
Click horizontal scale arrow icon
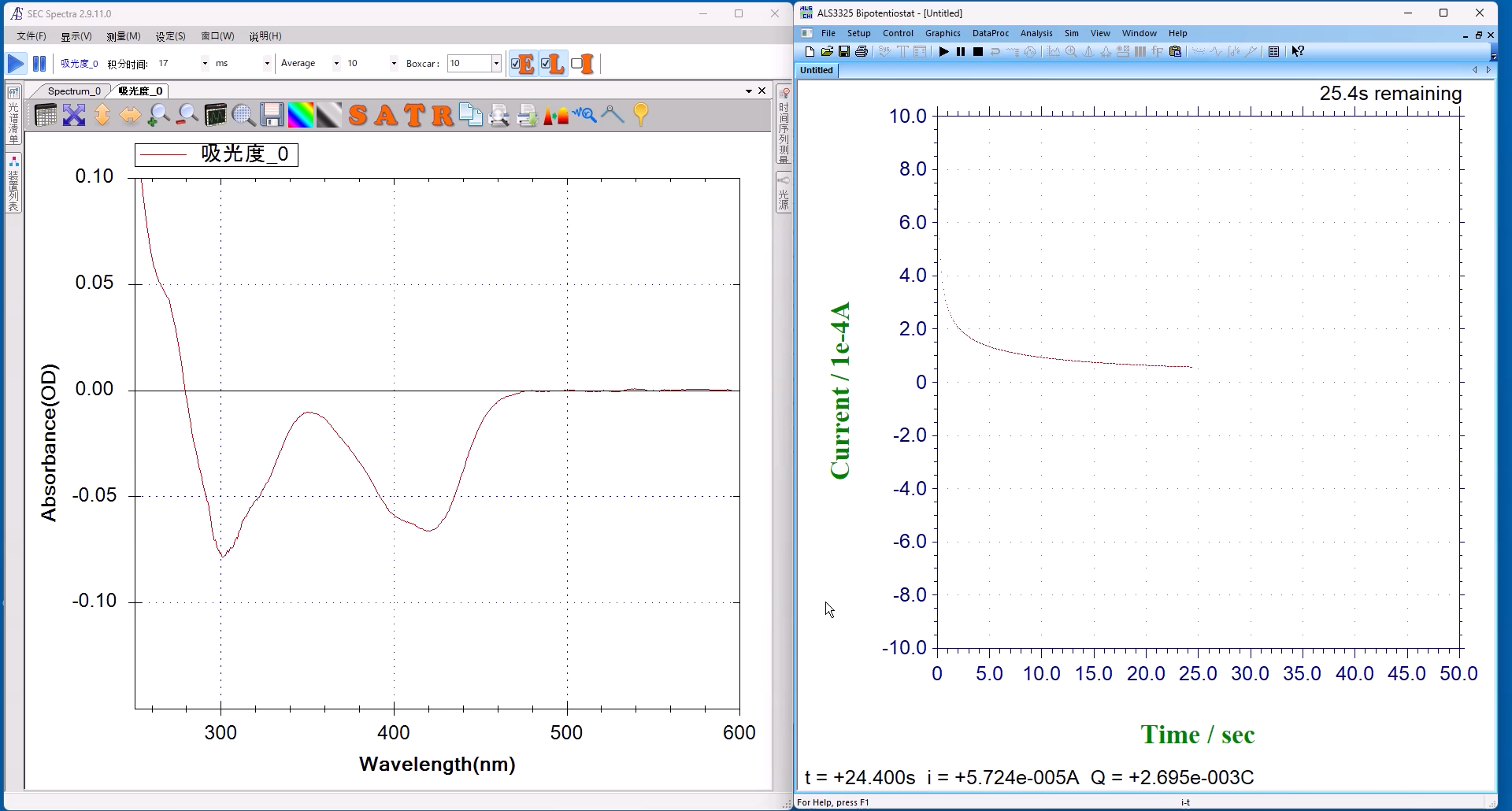pos(131,115)
